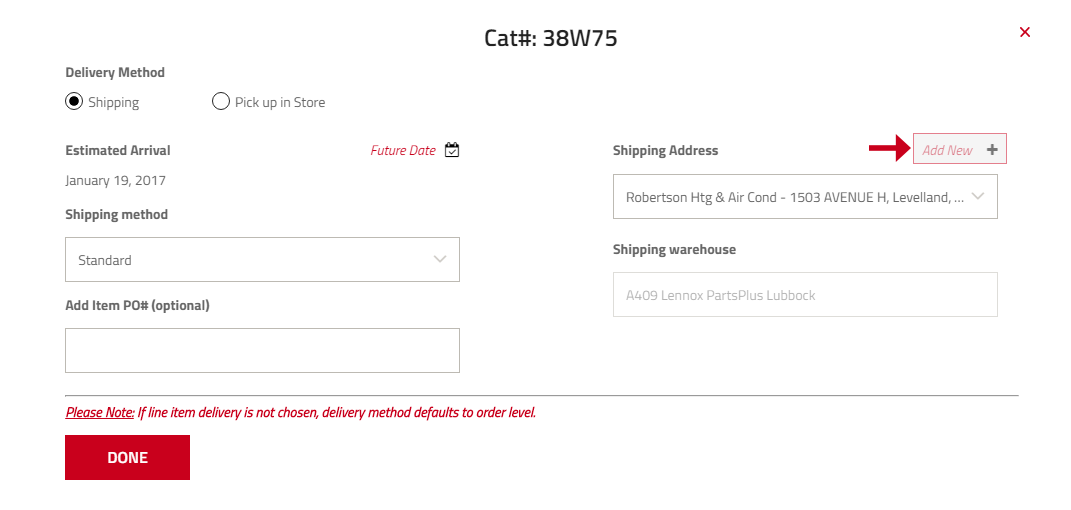
Task: Choose the Pick up in Store radio button
Action: click(x=221, y=101)
